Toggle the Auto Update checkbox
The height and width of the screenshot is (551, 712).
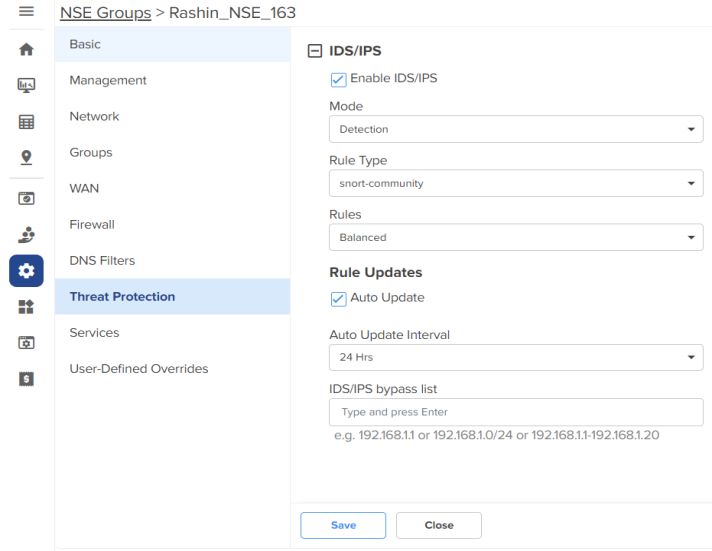point(338,299)
